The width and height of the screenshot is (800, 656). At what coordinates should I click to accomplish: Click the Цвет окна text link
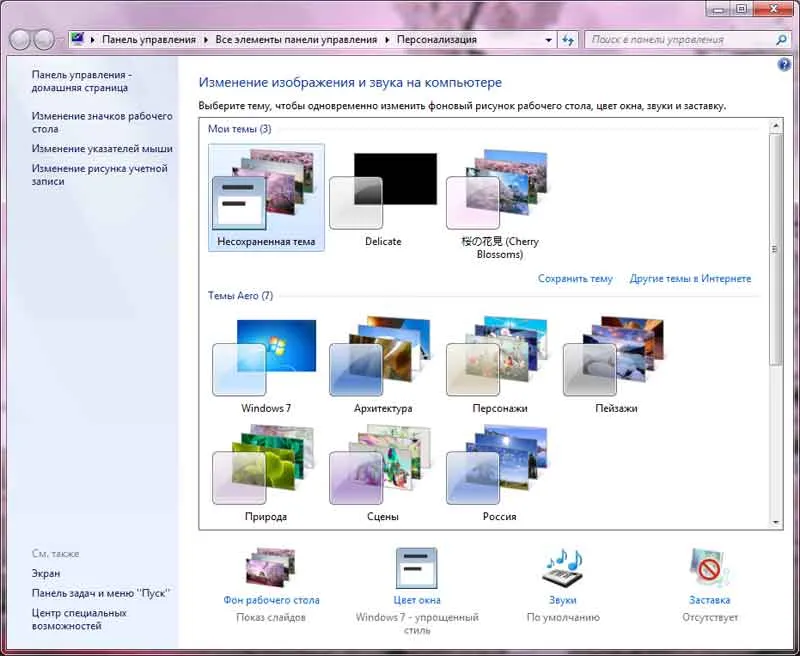pyautogui.click(x=417, y=600)
